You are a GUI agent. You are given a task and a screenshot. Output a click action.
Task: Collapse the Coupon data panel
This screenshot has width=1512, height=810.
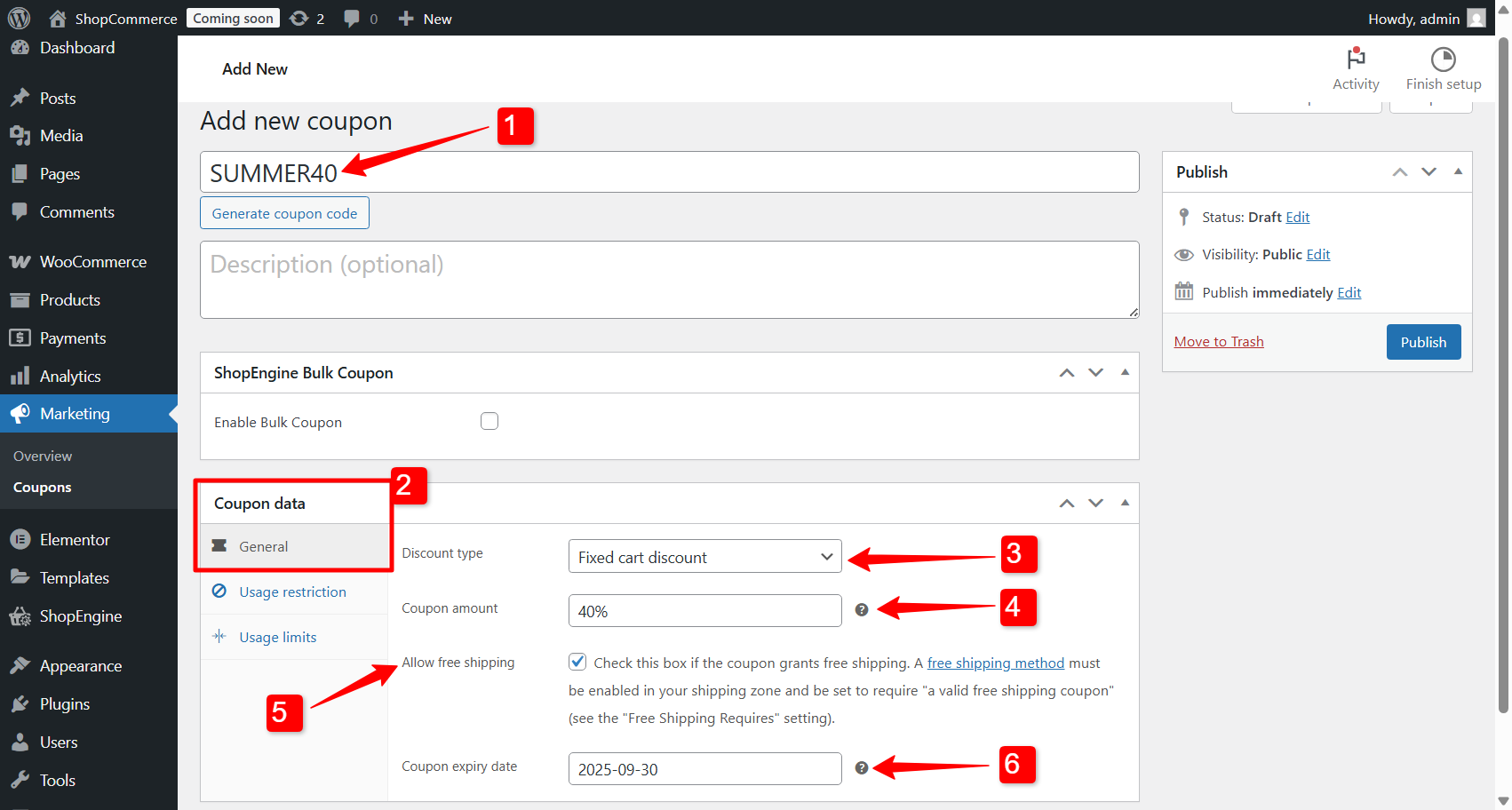[1126, 503]
